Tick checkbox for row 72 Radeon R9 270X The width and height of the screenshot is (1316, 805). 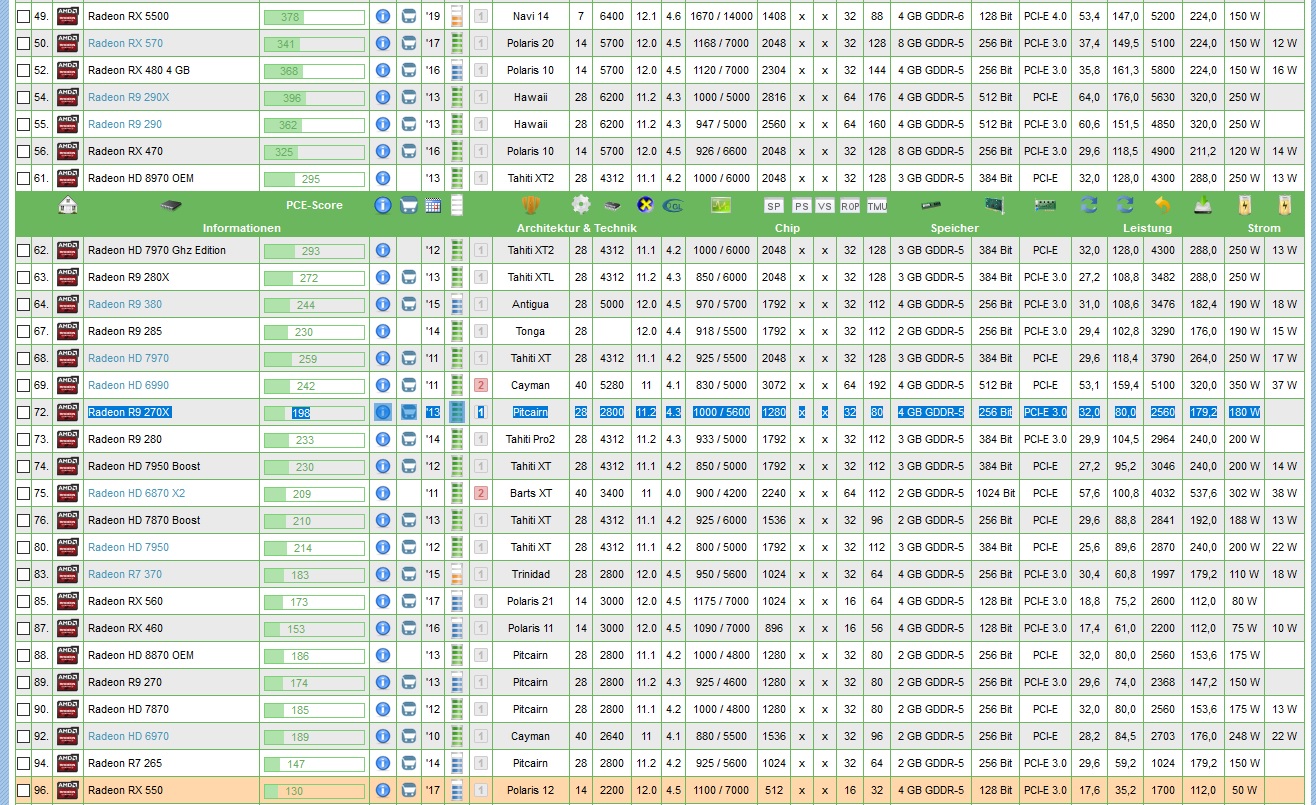click(x=24, y=412)
